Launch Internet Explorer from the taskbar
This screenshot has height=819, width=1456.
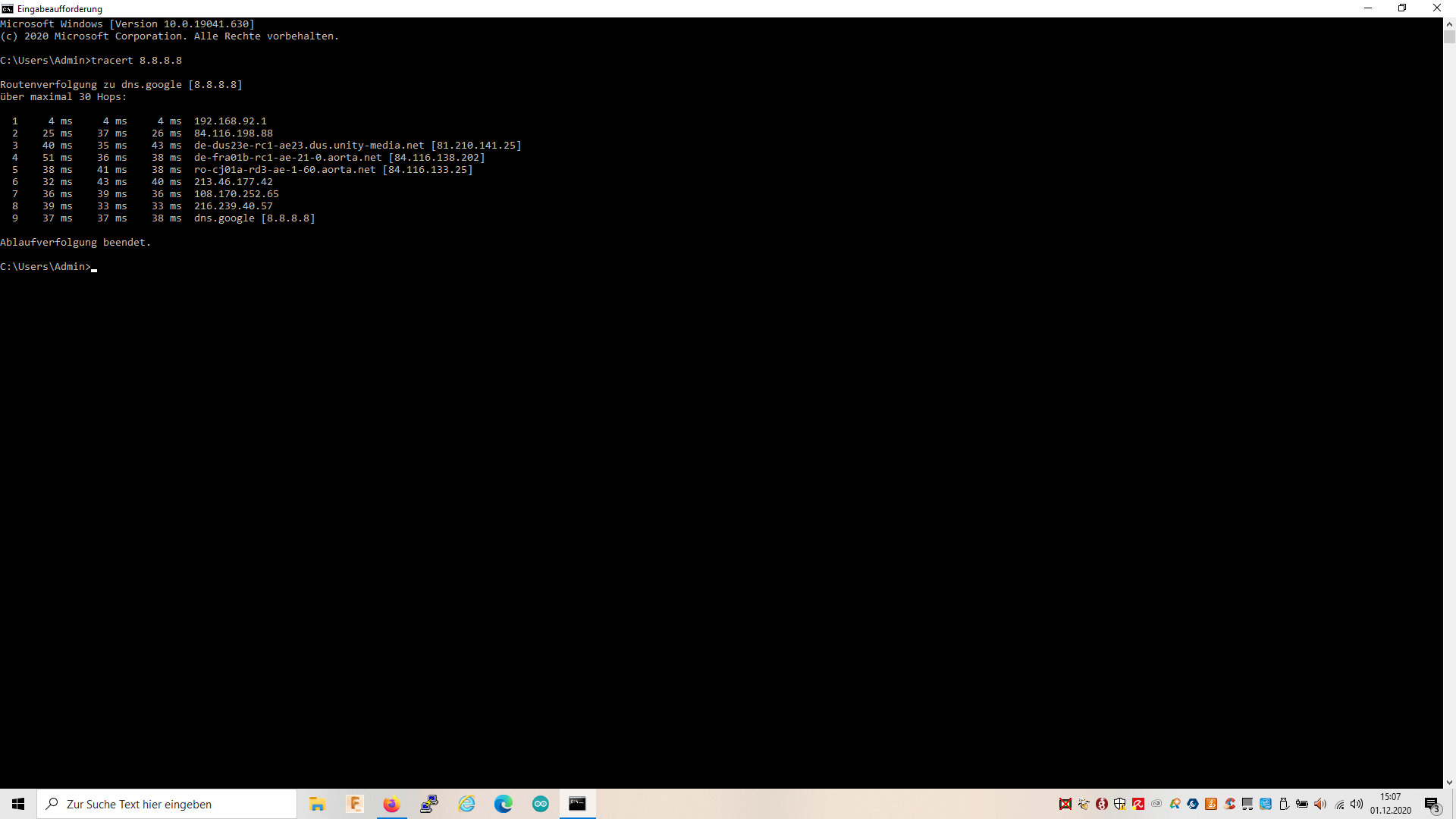(x=466, y=804)
